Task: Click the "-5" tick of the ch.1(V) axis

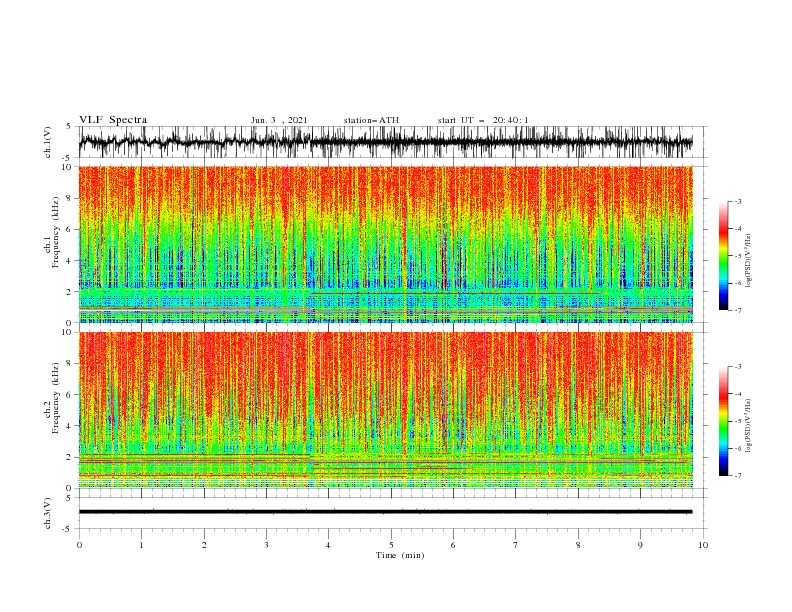Action: [x=67, y=158]
